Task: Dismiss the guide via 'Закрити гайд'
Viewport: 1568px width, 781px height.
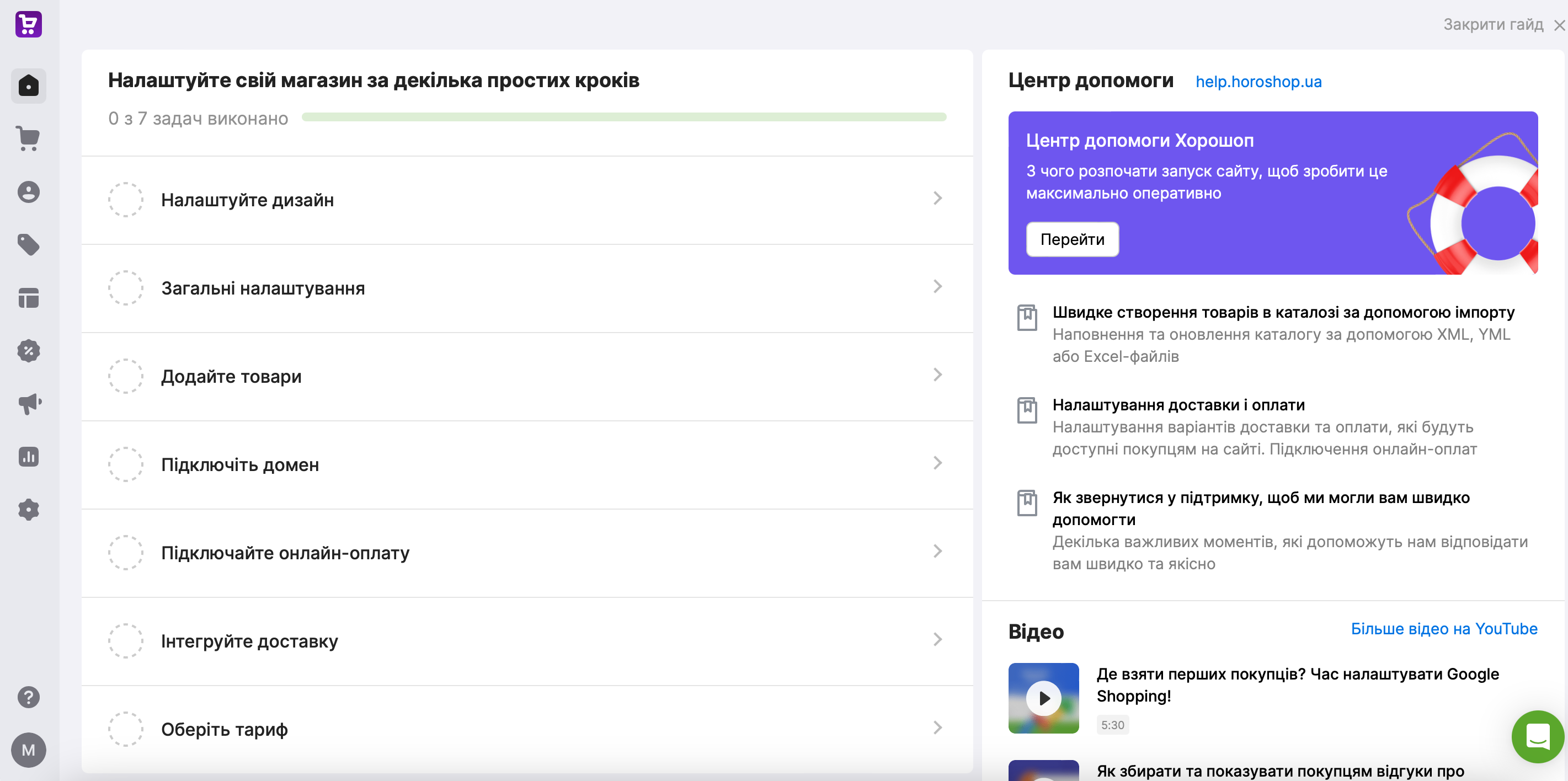Action: 1495,24
